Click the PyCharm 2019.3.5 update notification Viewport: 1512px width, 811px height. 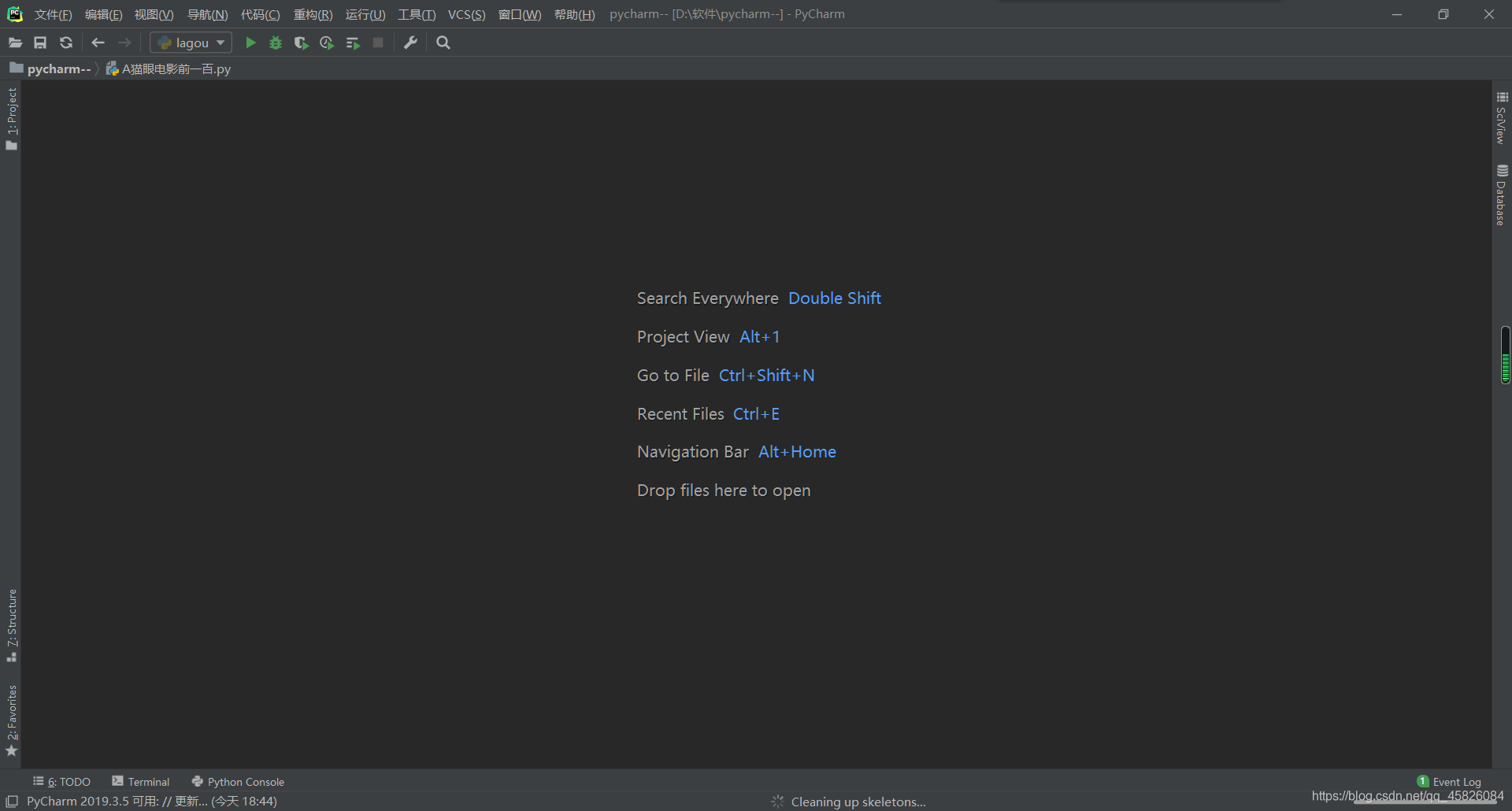point(152,801)
